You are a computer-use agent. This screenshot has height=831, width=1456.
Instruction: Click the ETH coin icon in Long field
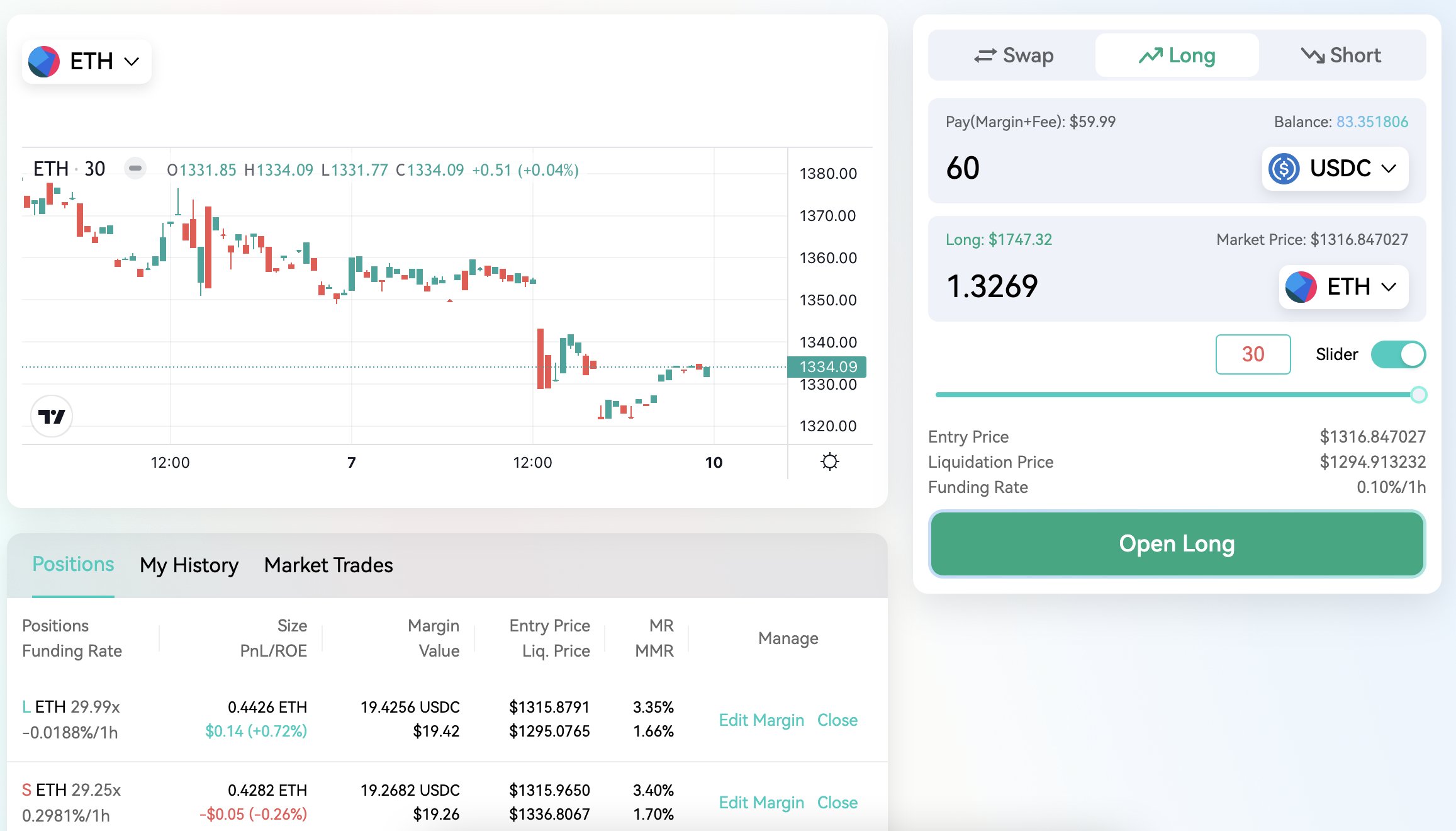pos(1301,287)
